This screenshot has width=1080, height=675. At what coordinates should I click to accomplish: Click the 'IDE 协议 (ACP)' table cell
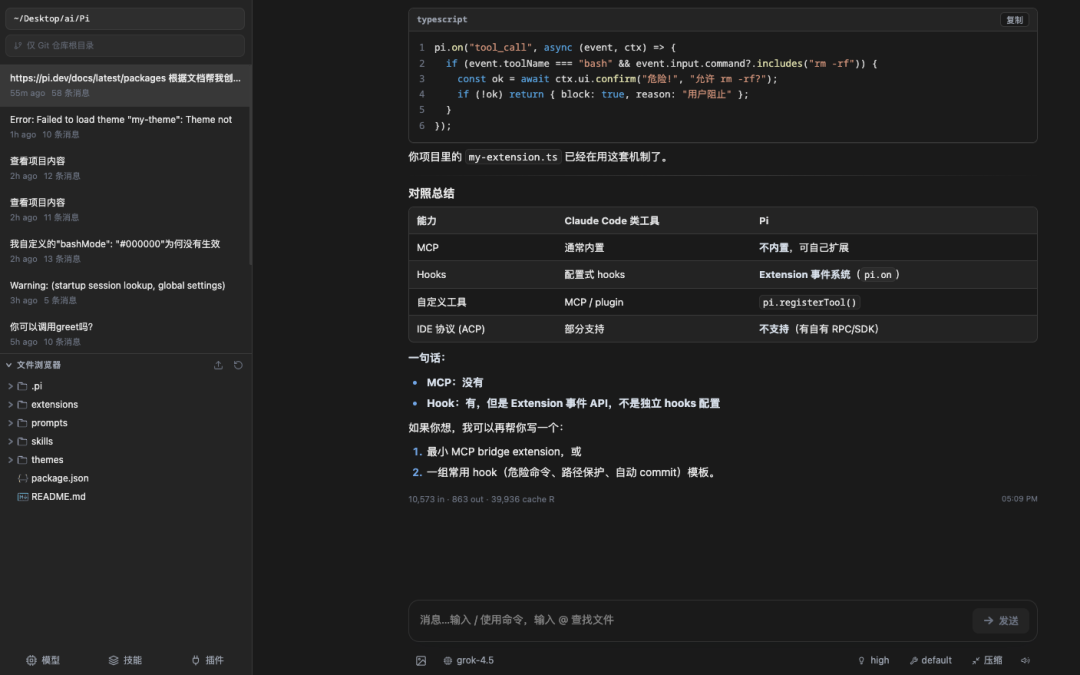pos(450,329)
